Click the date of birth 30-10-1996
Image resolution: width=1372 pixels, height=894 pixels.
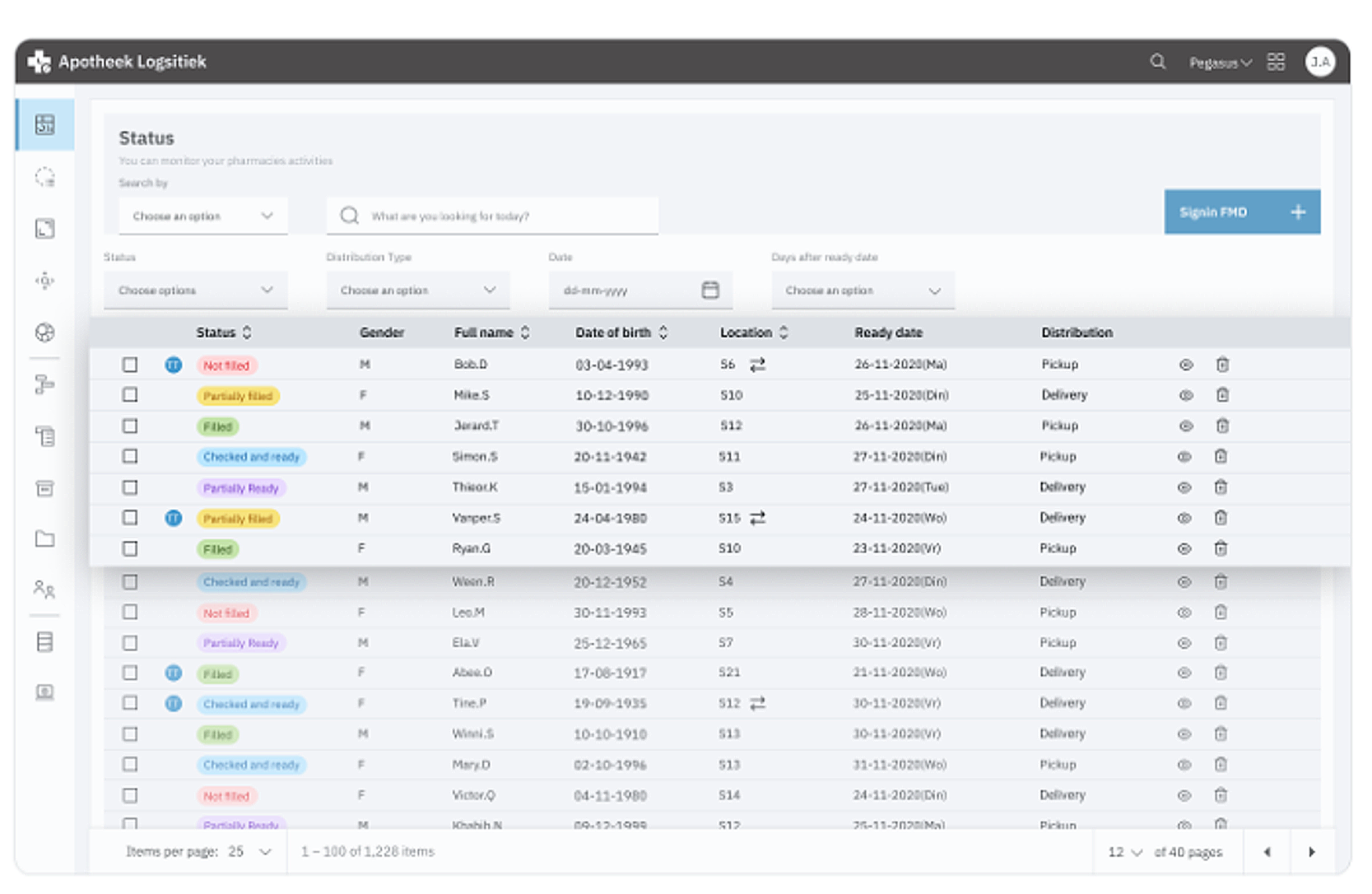[611, 426]
